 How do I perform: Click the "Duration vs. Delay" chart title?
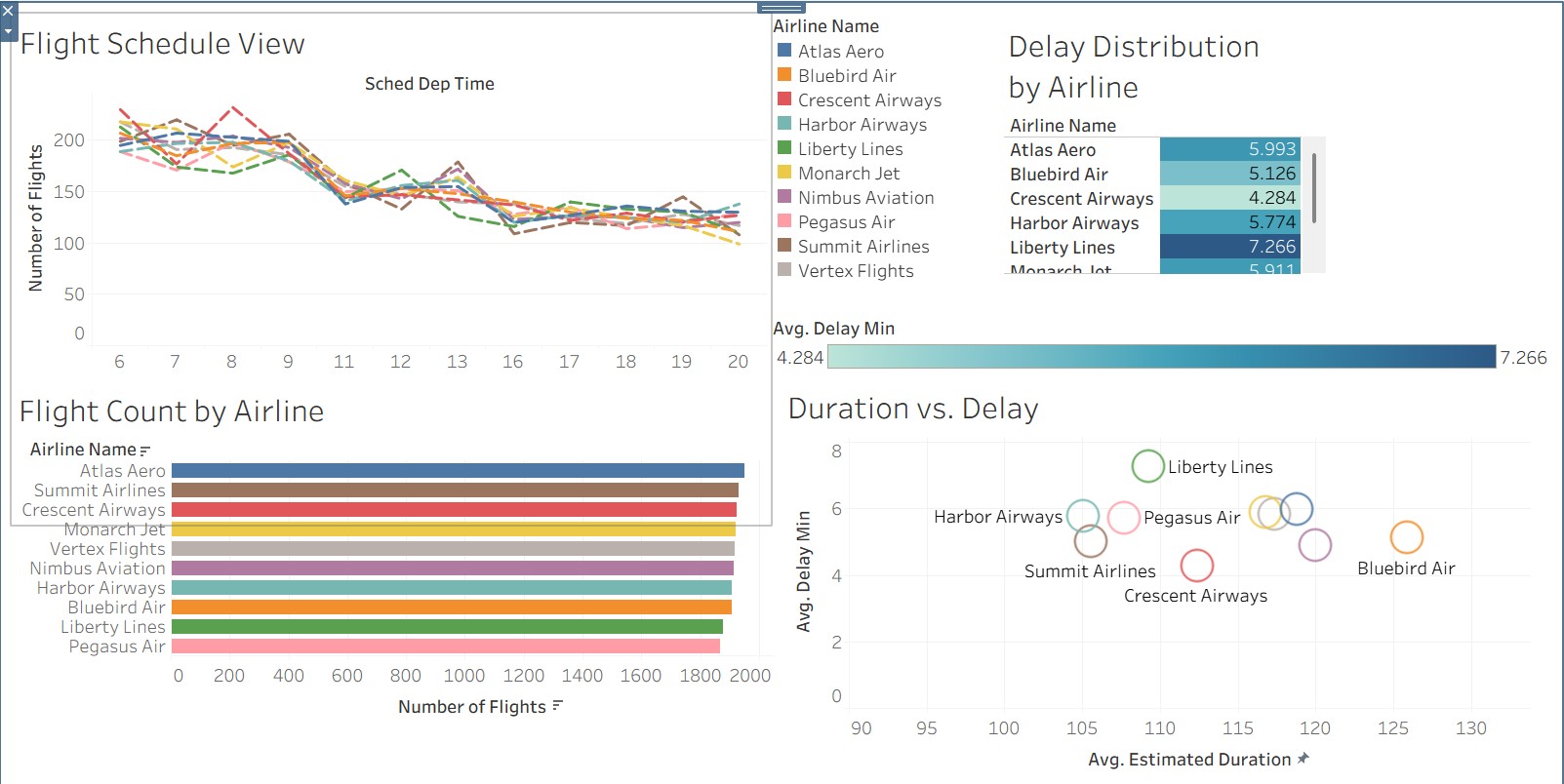click(913, 409)
